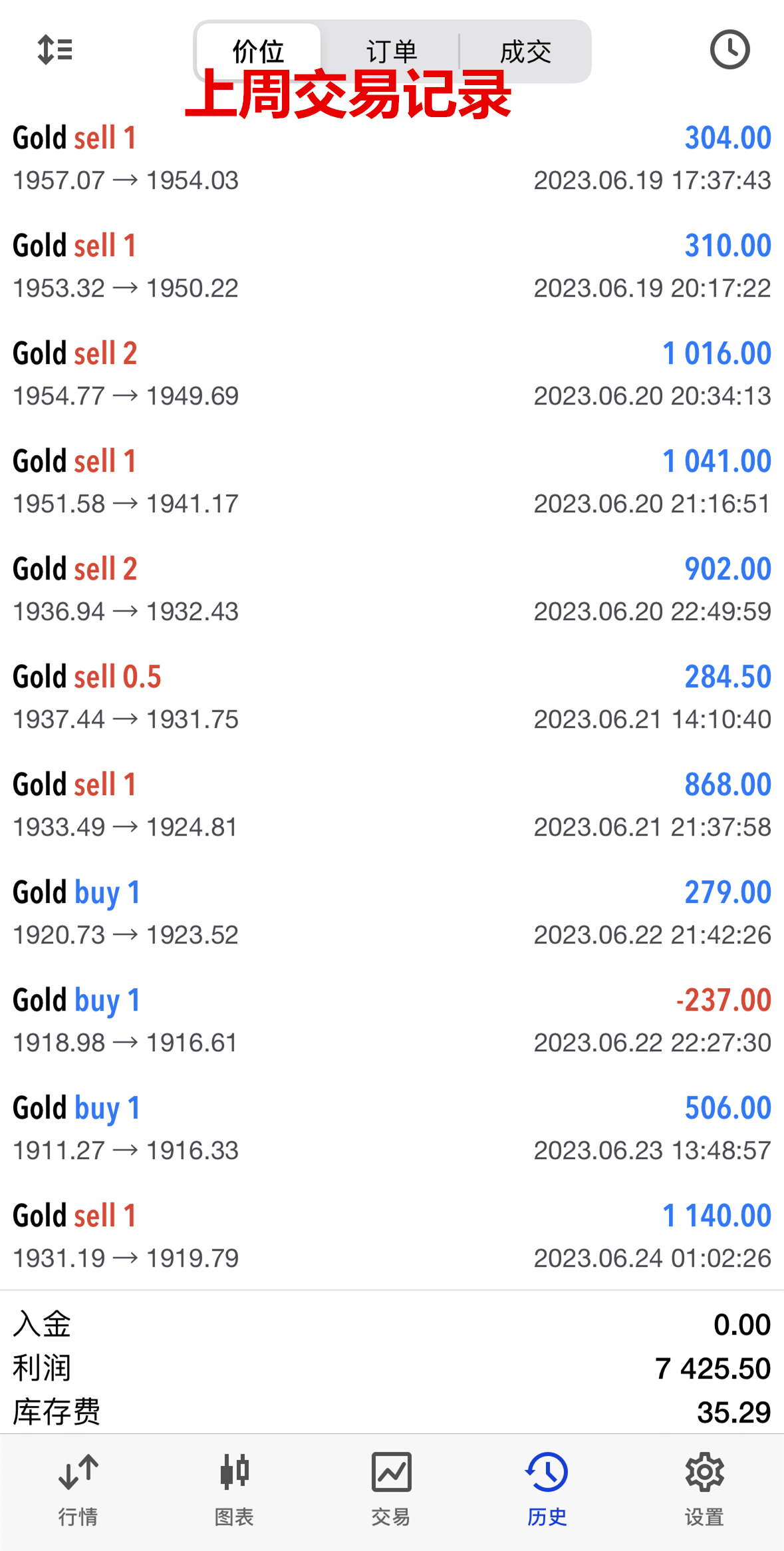Switch to the 价位 tab

coord(259,51)
